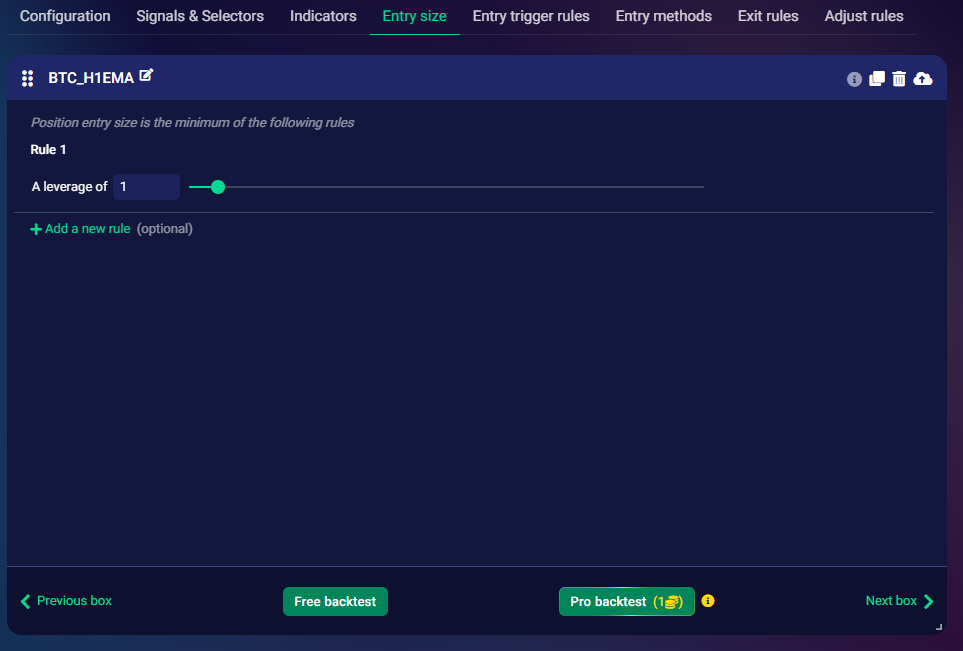963x651 pixels.
Task: Open the Entry methods tab
Action: point(664,16)
